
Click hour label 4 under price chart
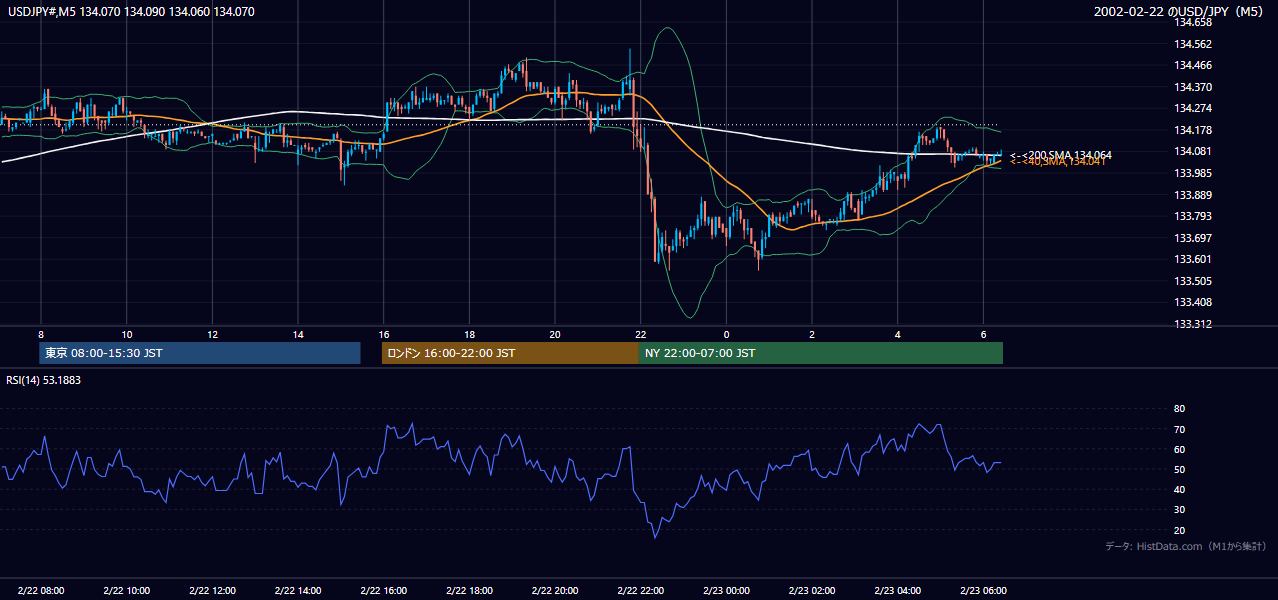898,334
